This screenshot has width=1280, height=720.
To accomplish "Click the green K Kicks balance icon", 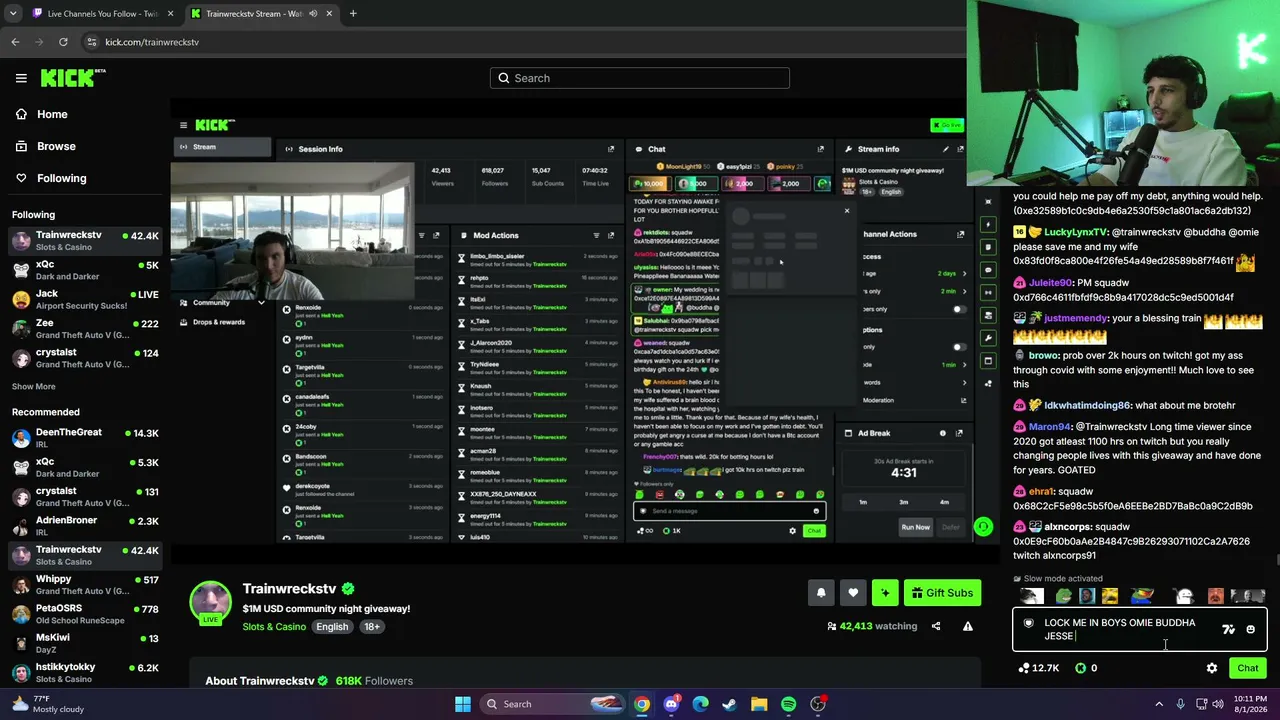I will [x=1080, y=668].
